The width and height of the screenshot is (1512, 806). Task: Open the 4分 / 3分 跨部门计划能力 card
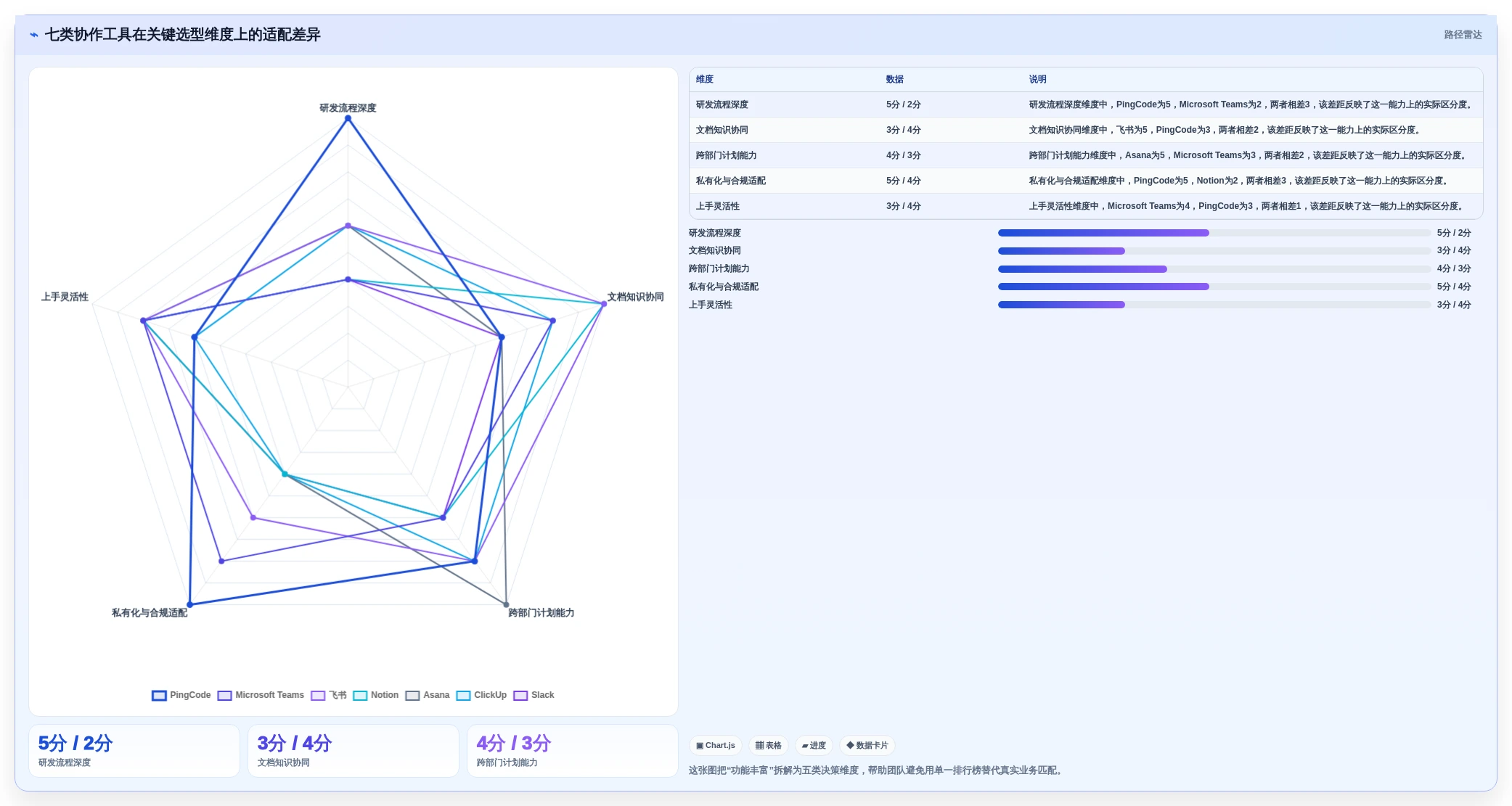coord(573,751)
